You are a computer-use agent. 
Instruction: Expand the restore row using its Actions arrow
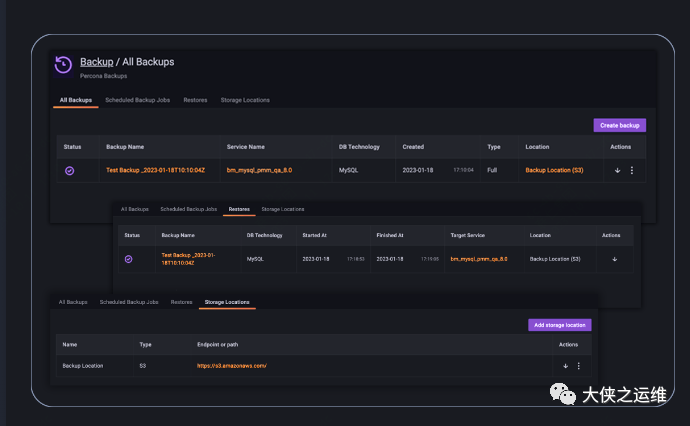614,259
